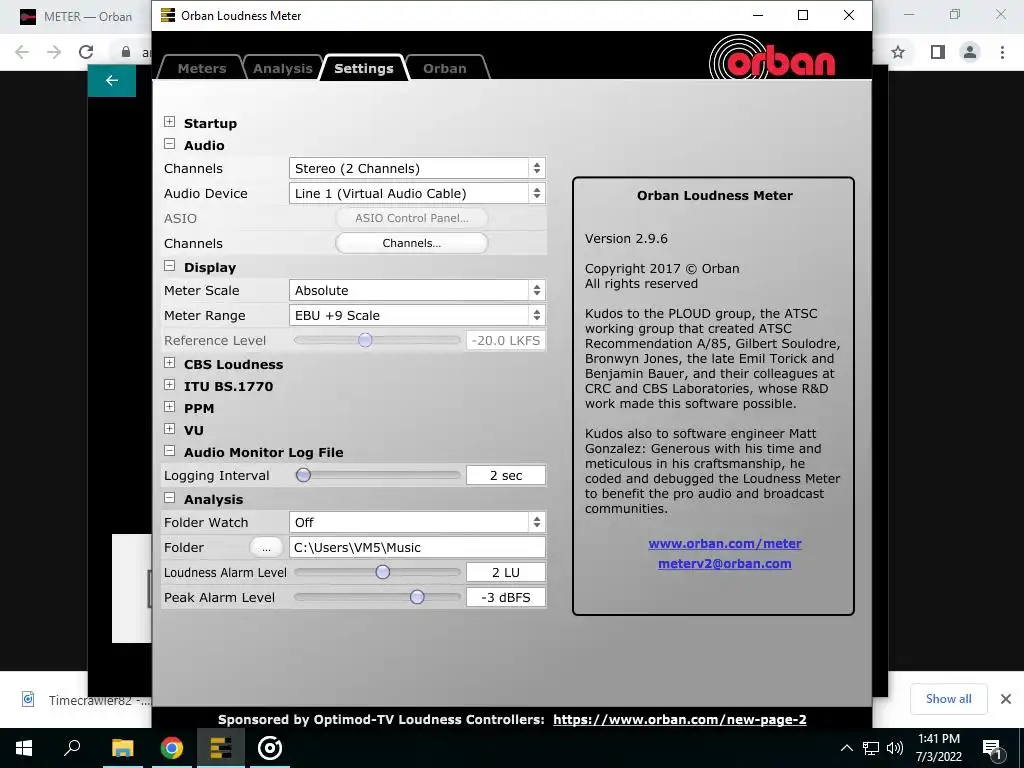Click the Loudness Alarm Level slider handle

pos(383,572)
